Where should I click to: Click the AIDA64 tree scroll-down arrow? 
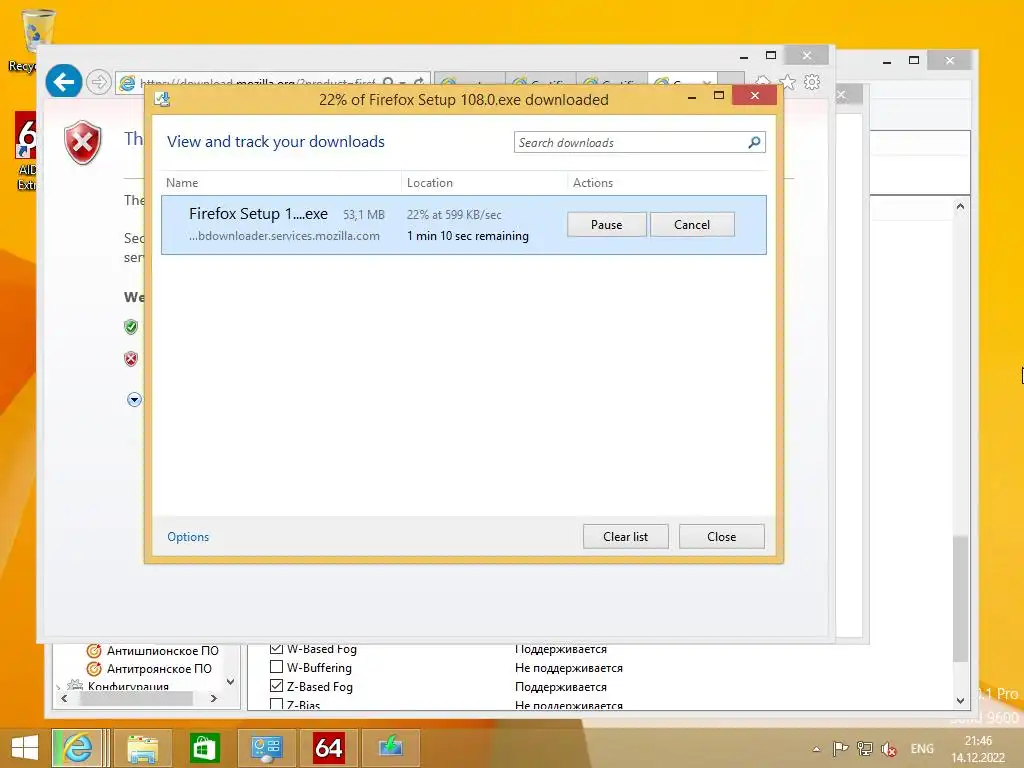coord(230,682)
